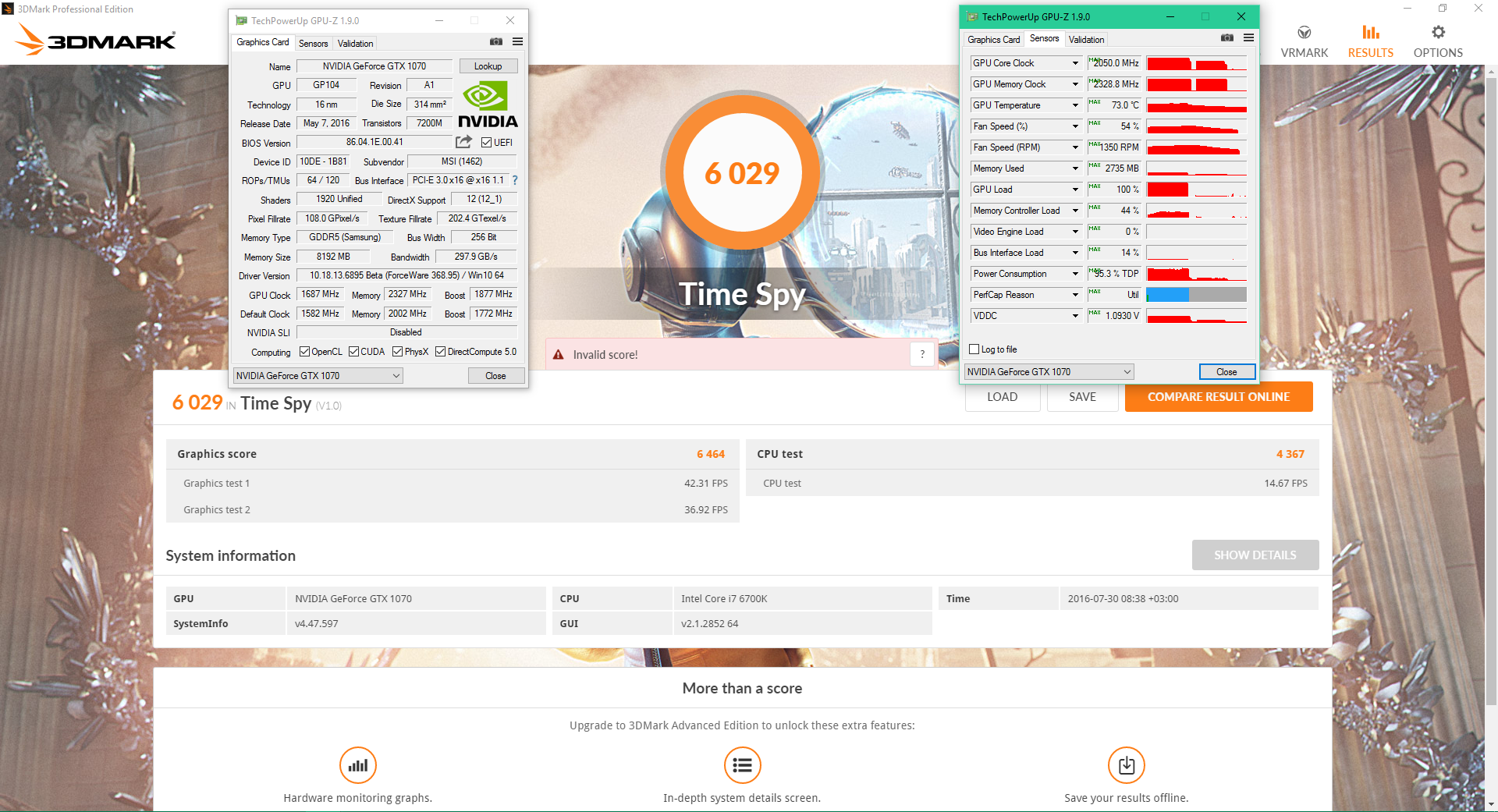Click the PerfCap Reason blue-gray bar
The width and height of the screenshot is (1498, 812).
1196,295
